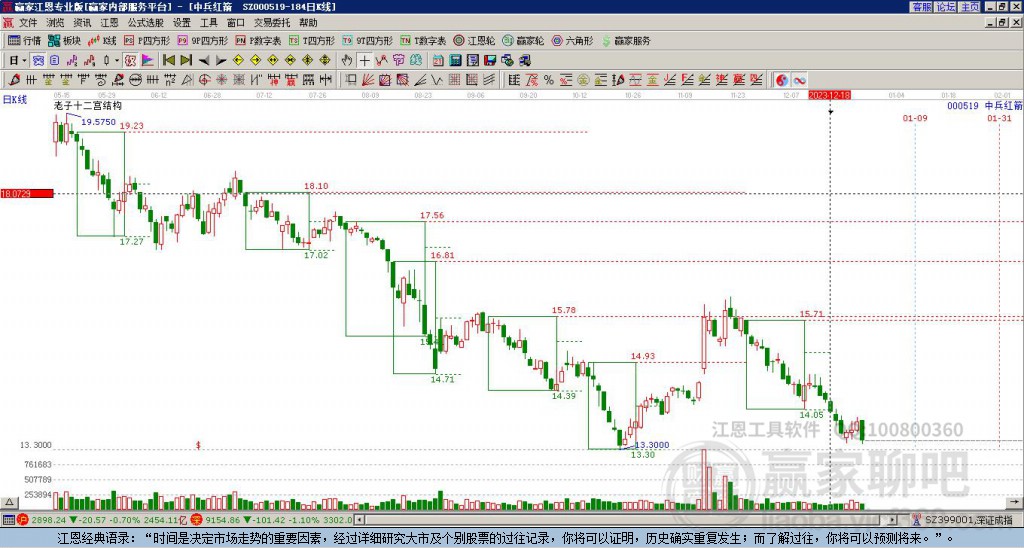Image resolution: width=1024 pixels, height=548 pixels.
Task: Open the 交易委托 menu
Action: 272,23
